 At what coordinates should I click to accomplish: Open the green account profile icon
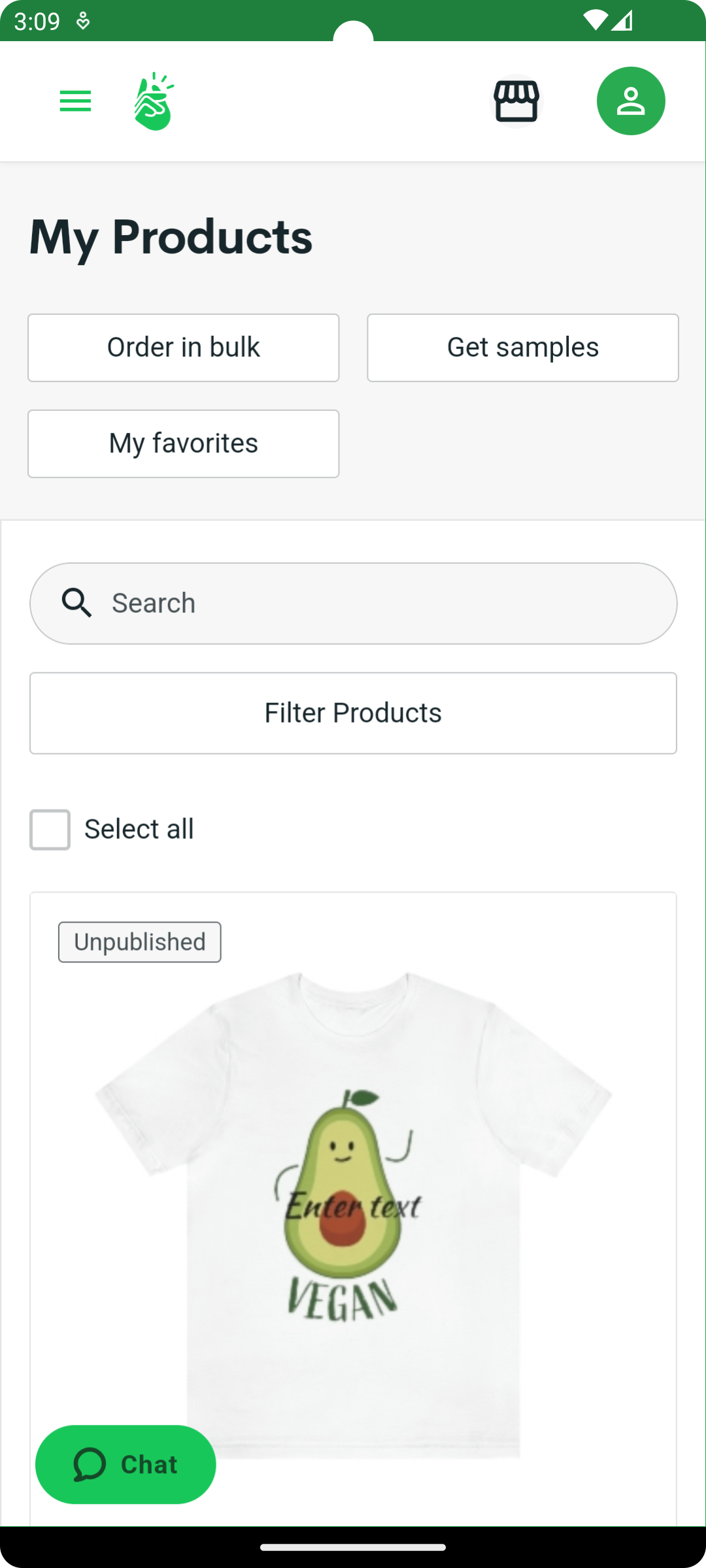click(631, 101)
